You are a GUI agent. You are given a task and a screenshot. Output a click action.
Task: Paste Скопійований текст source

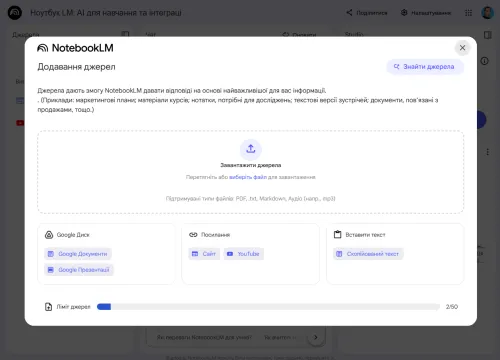pos(368,254)
